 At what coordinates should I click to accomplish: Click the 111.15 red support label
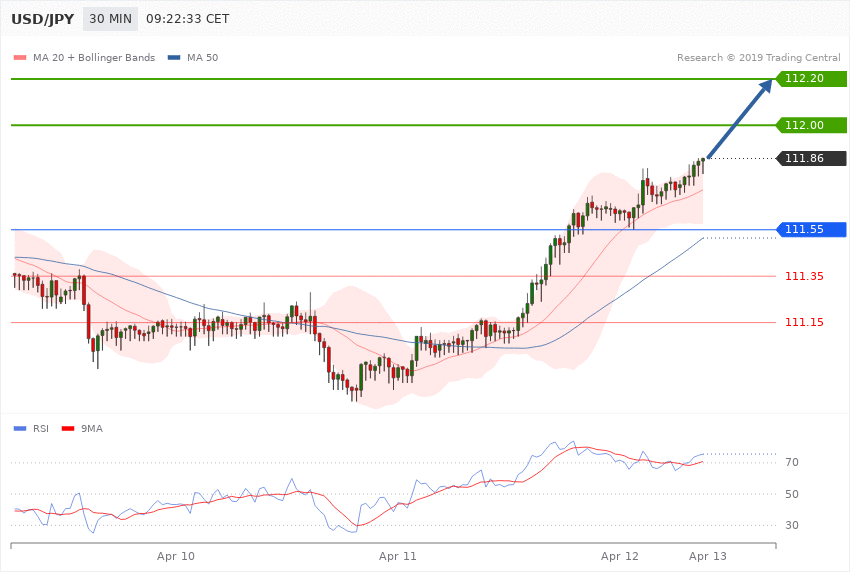(x=804, y=322)
